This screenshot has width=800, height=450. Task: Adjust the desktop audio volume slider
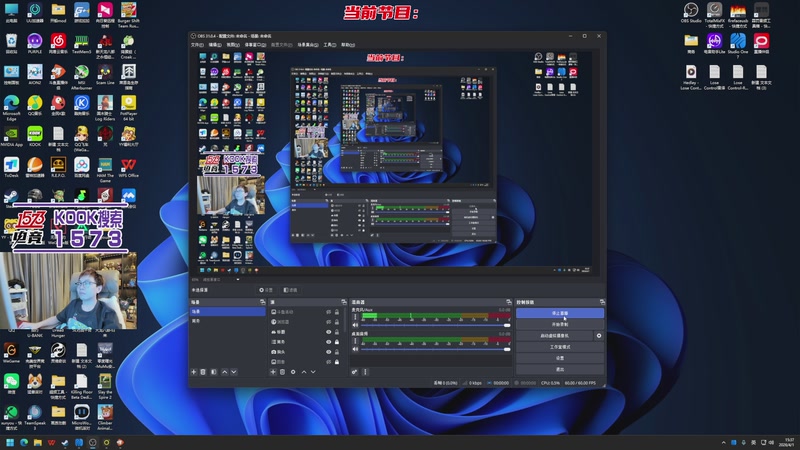435,349
